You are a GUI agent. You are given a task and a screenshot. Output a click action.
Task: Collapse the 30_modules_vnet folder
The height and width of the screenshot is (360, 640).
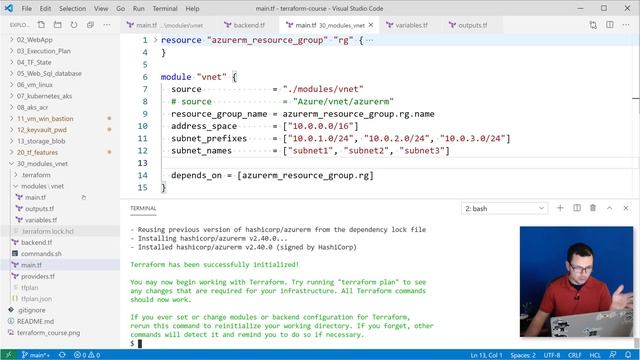42,164
